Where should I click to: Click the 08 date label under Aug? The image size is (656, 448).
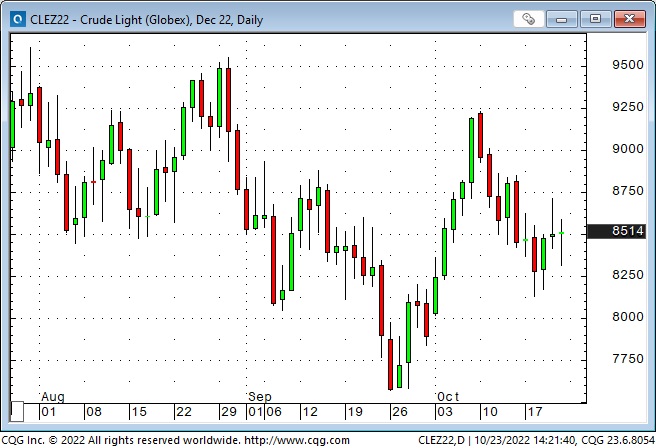pos(94,412)
